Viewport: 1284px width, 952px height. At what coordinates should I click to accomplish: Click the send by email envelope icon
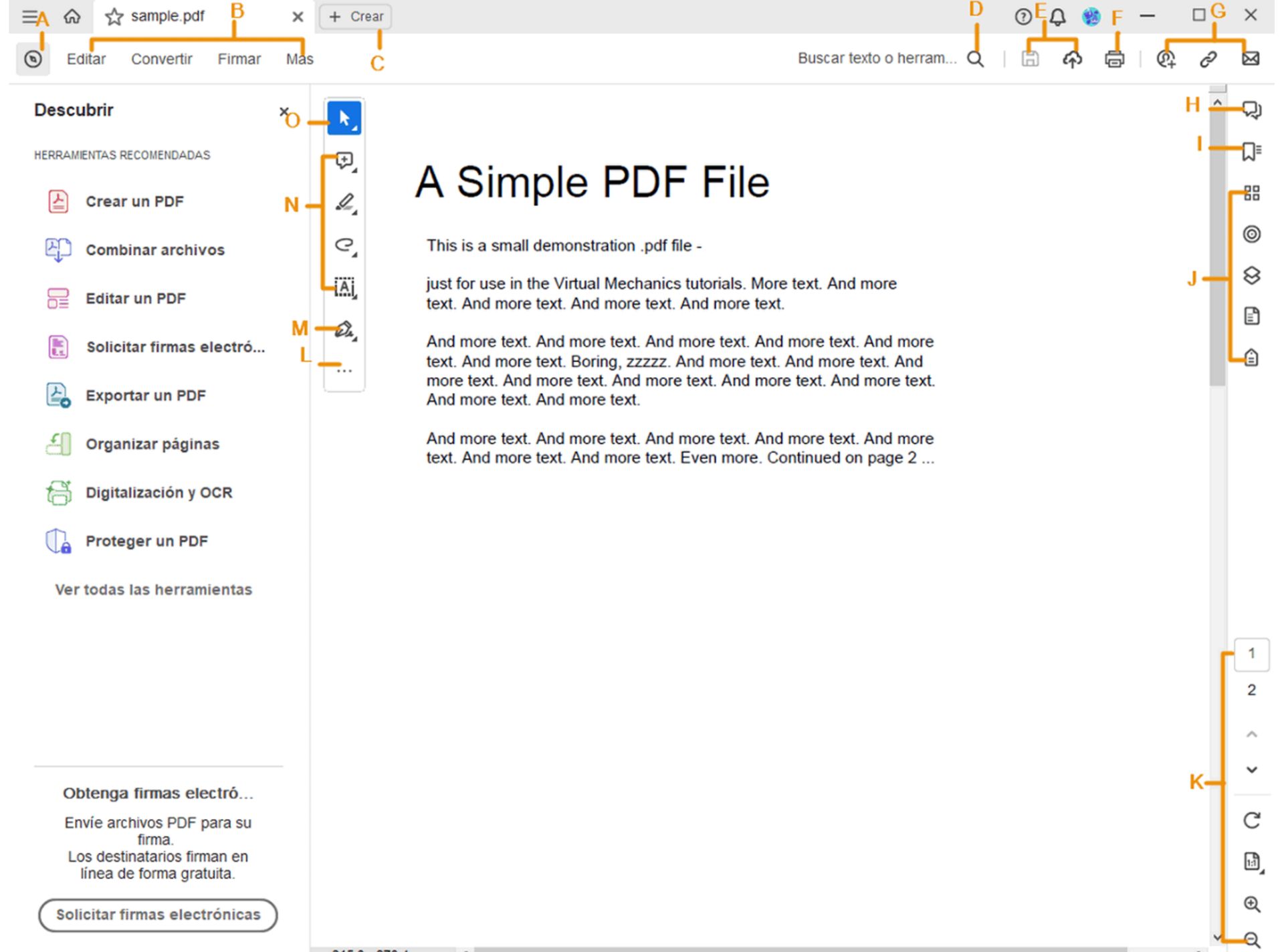pos(1250,59)
